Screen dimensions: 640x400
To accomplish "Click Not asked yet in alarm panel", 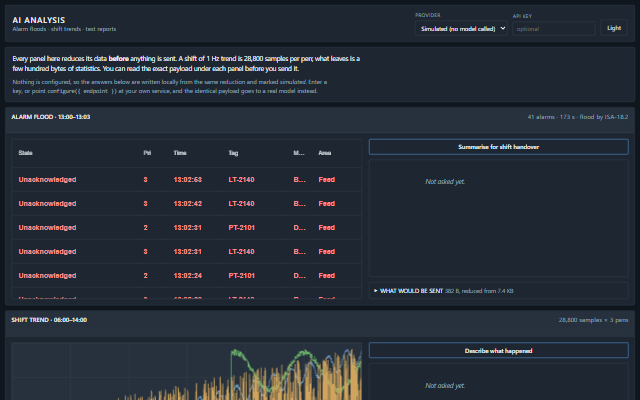I will (x=445, y=182).
